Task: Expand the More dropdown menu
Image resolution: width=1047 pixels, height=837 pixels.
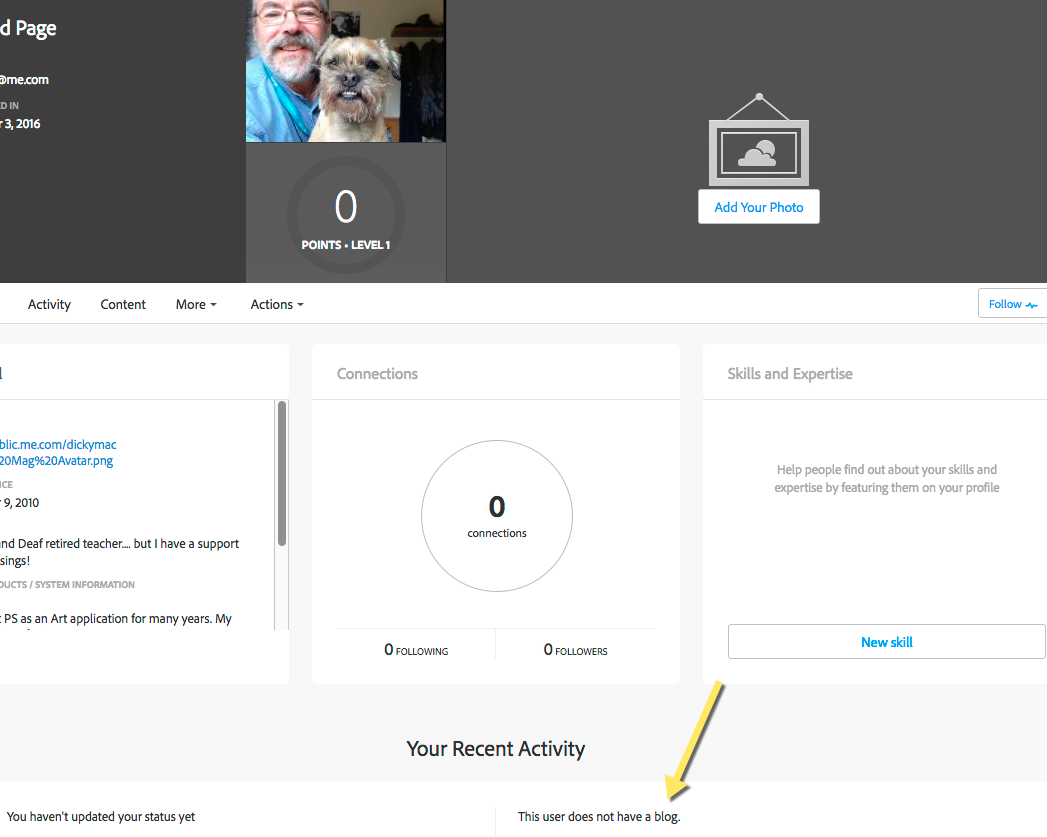Action: coord(196,304)
